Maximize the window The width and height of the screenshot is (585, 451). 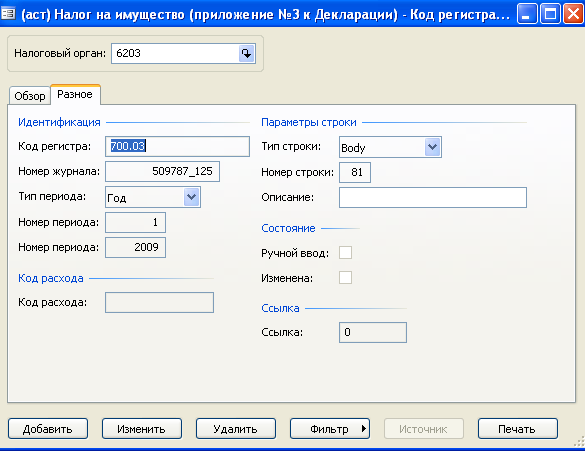[x=550, y=13]
